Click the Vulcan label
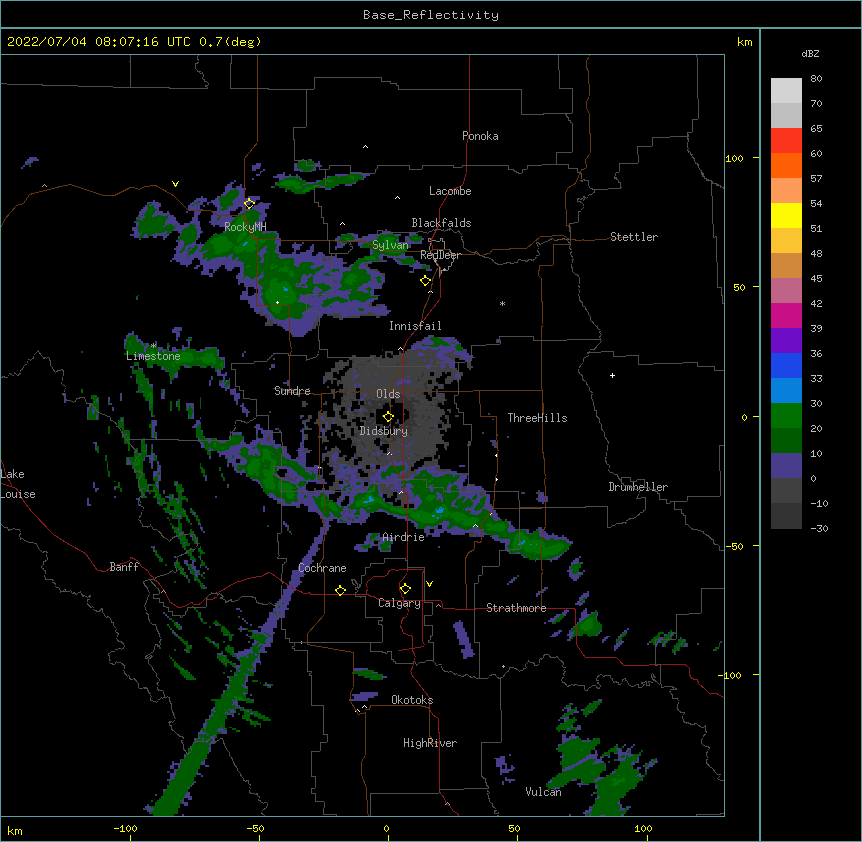This screenshot has width=862, height=842. pos(543,791)
